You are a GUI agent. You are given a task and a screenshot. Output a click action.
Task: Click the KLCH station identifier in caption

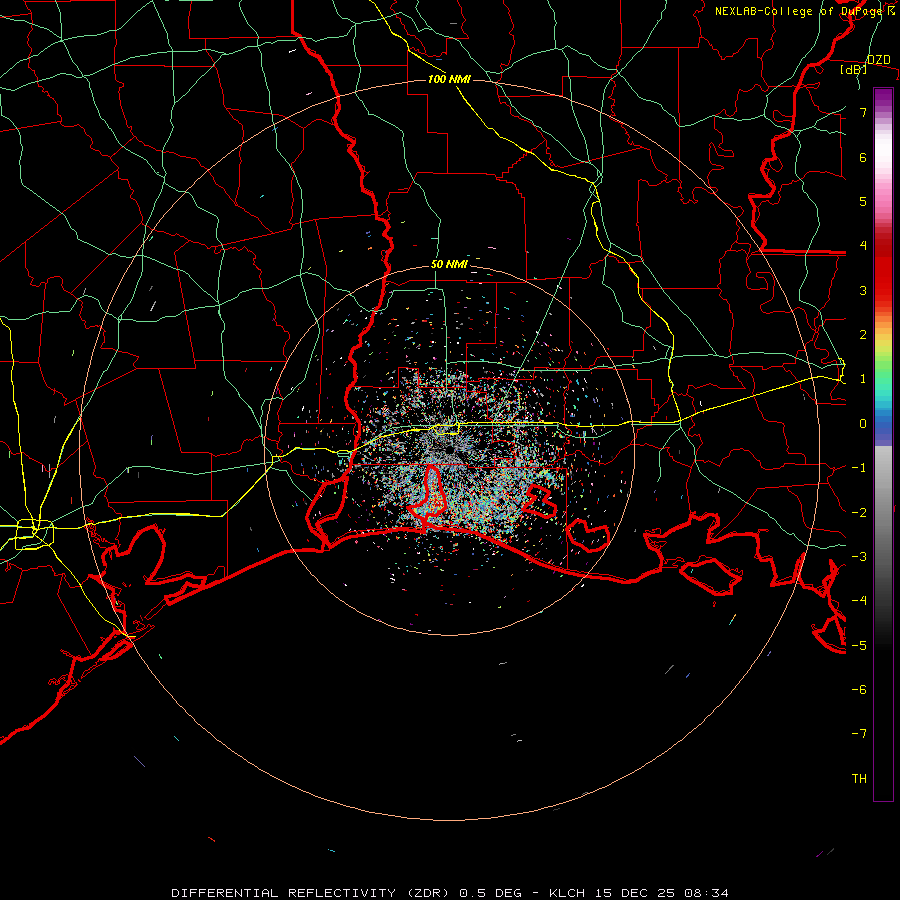point(567,893)
